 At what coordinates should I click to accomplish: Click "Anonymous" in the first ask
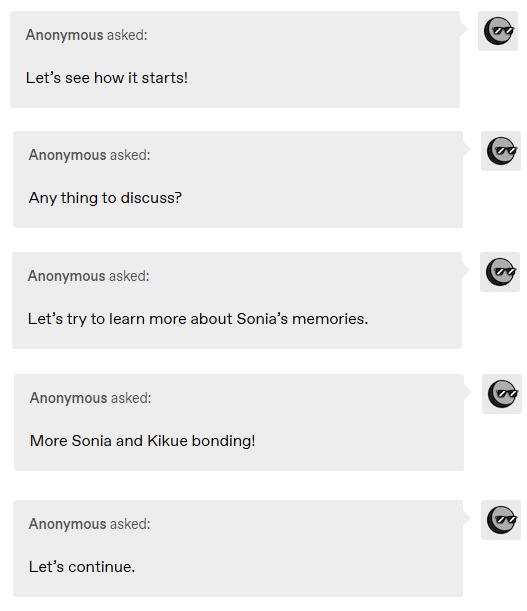[x=64, y=35]
